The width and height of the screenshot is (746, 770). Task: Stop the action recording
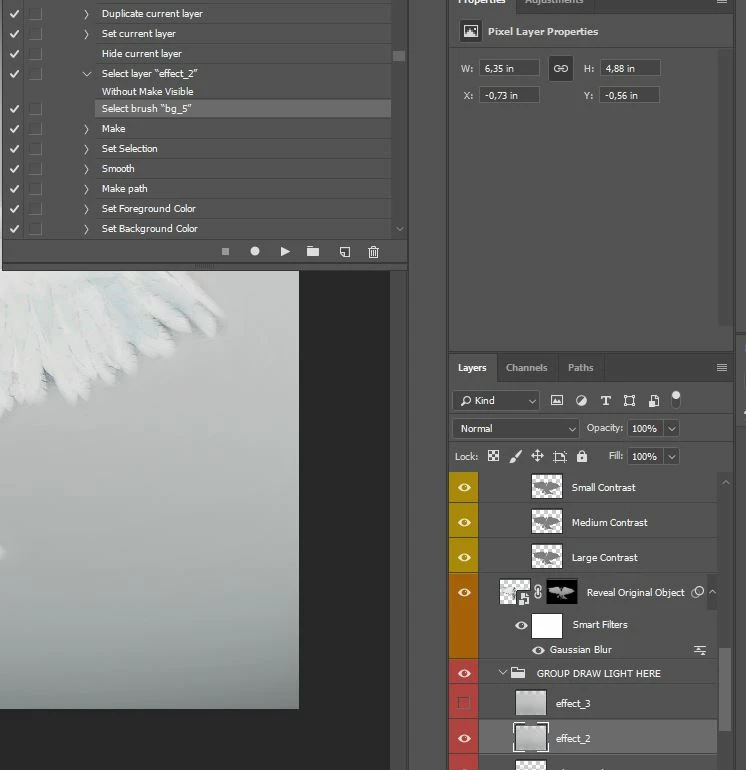click(x=225, y=251)
